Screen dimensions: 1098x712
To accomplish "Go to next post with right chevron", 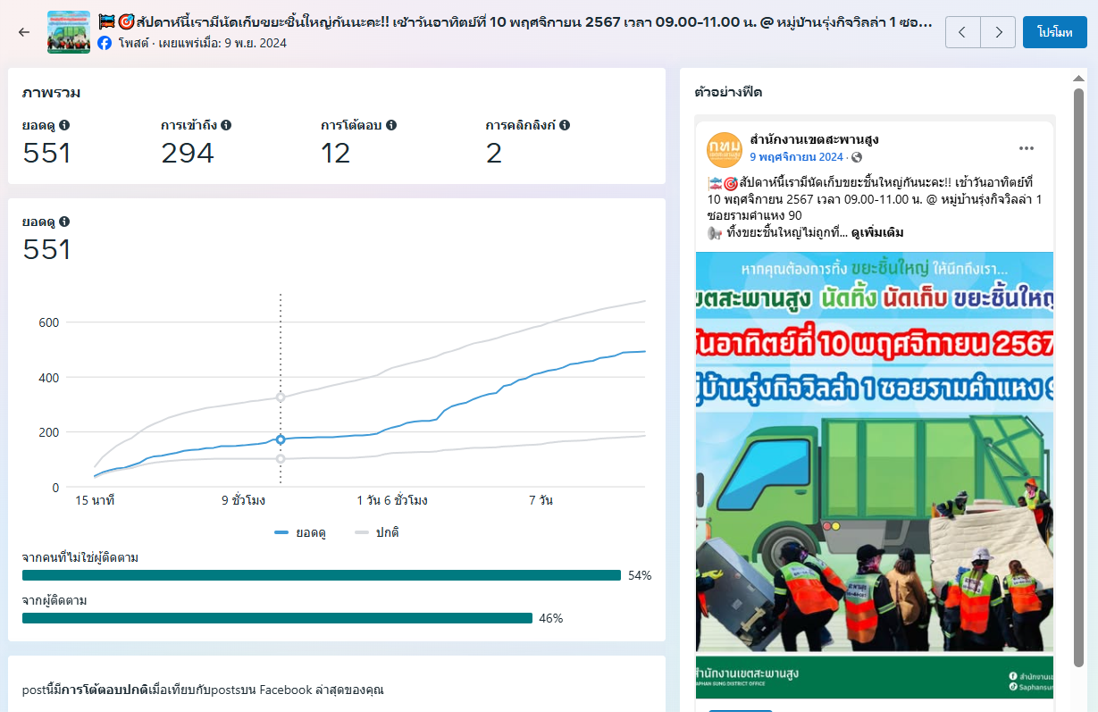I will [998, 32].
